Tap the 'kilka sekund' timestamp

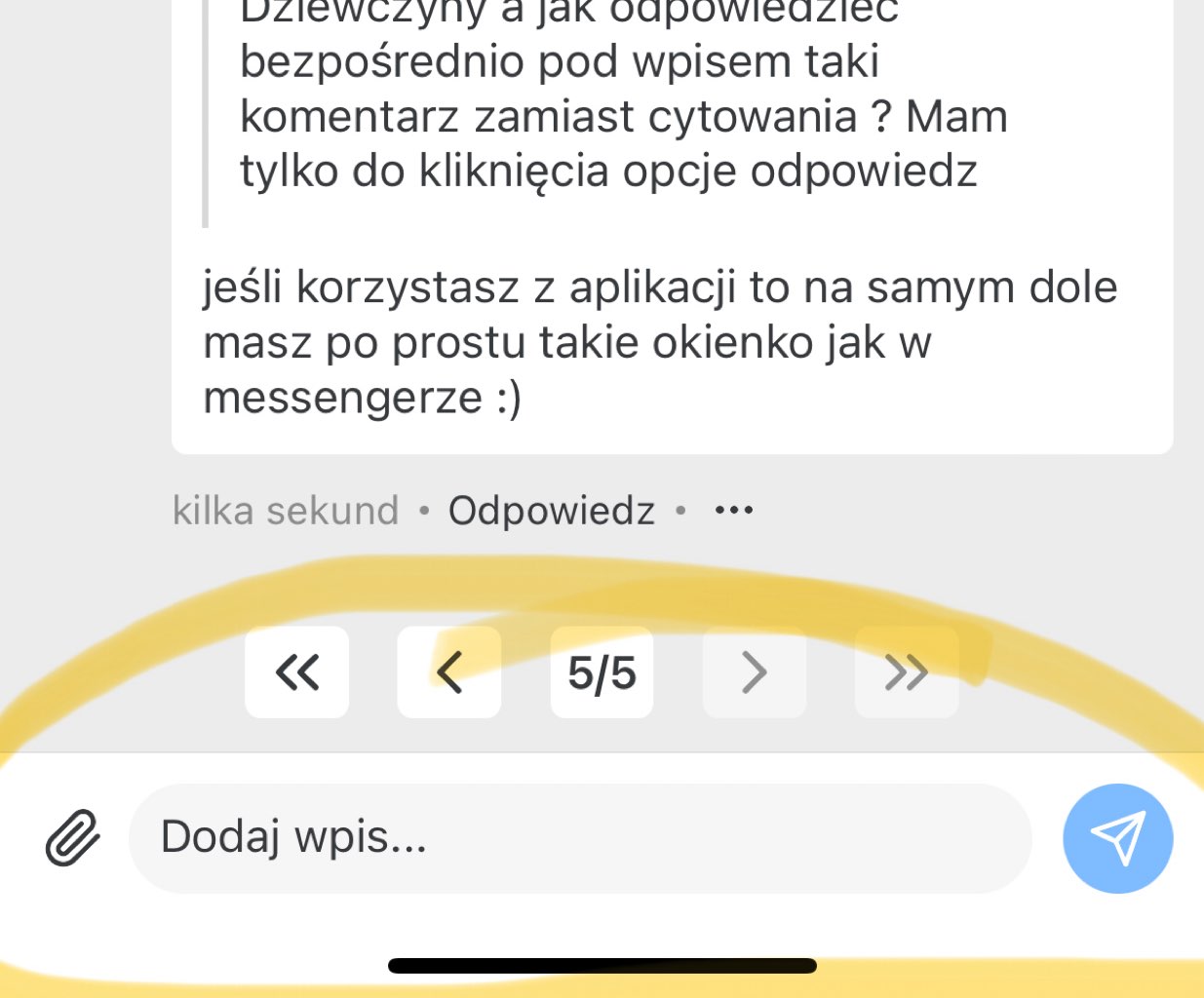286,510
